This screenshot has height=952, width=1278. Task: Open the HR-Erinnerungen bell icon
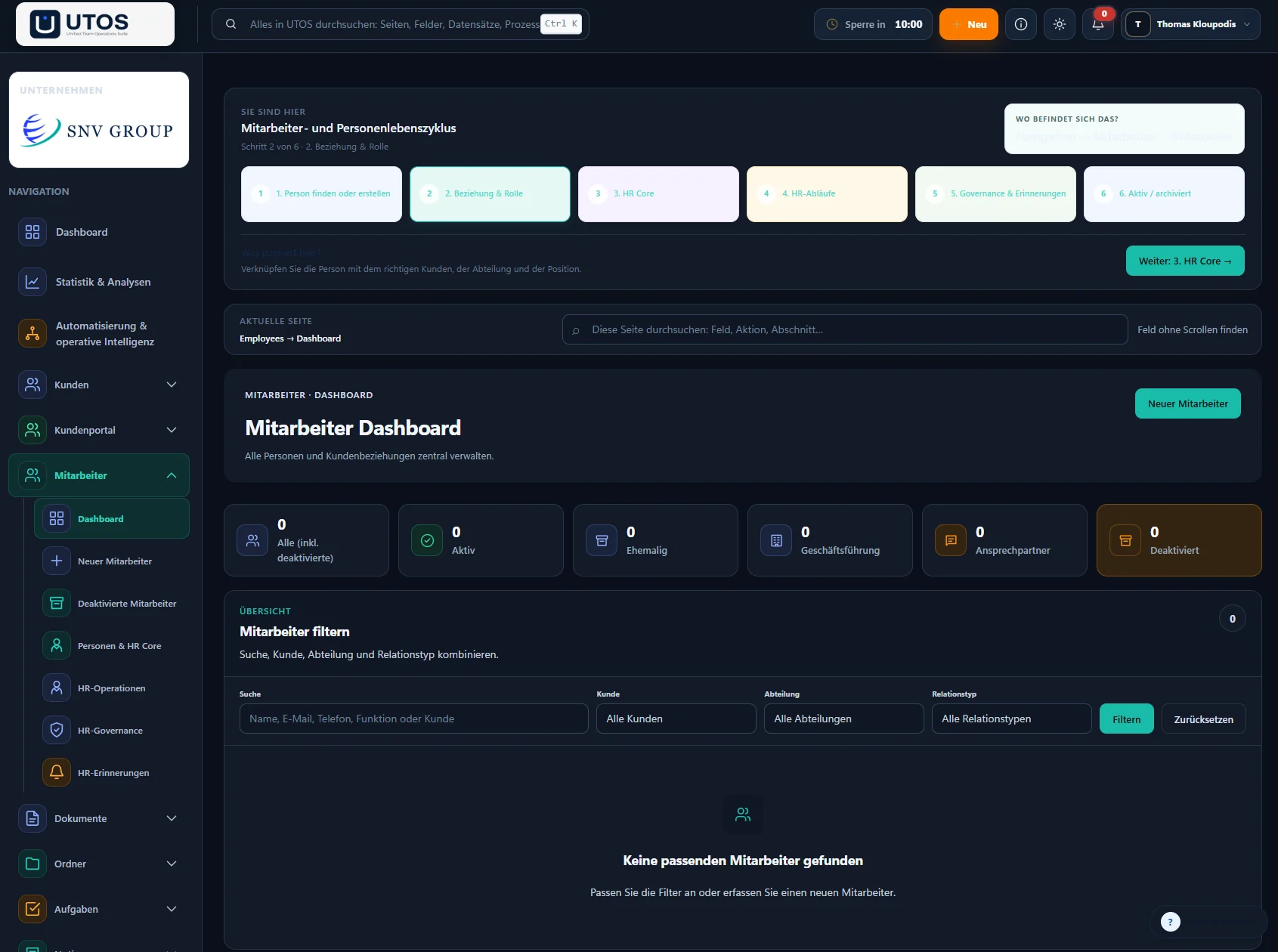pyautogui.click(x=57, y=772)
